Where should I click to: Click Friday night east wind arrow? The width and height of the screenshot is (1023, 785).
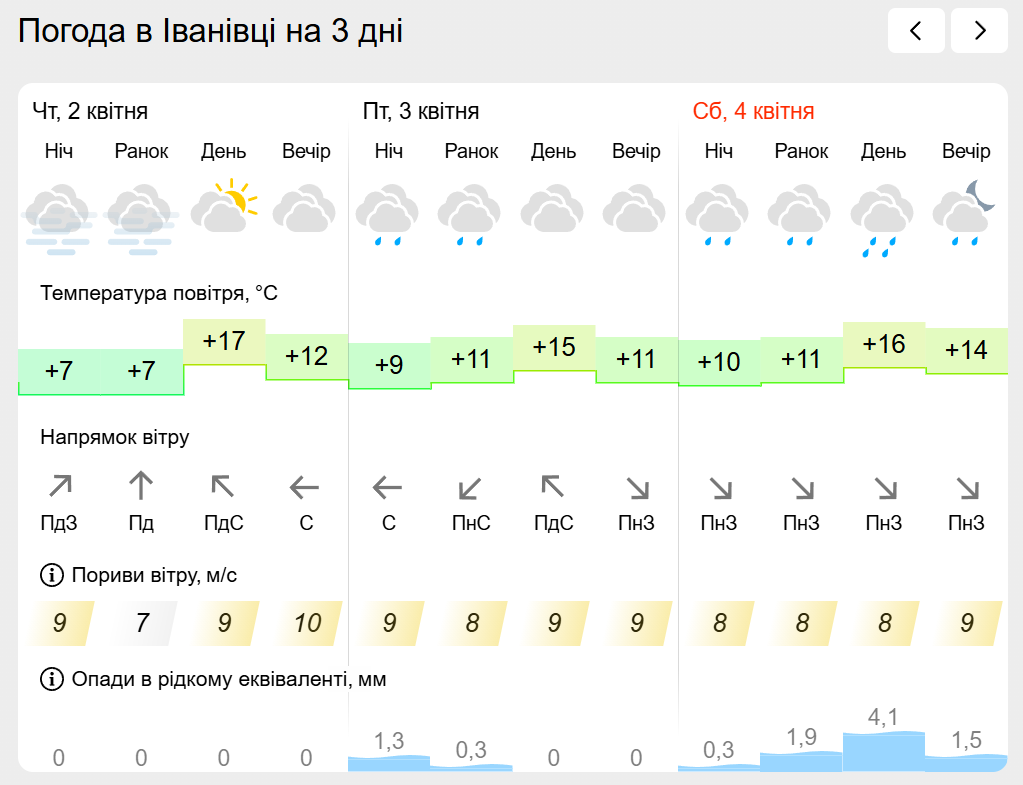point(388,488)
